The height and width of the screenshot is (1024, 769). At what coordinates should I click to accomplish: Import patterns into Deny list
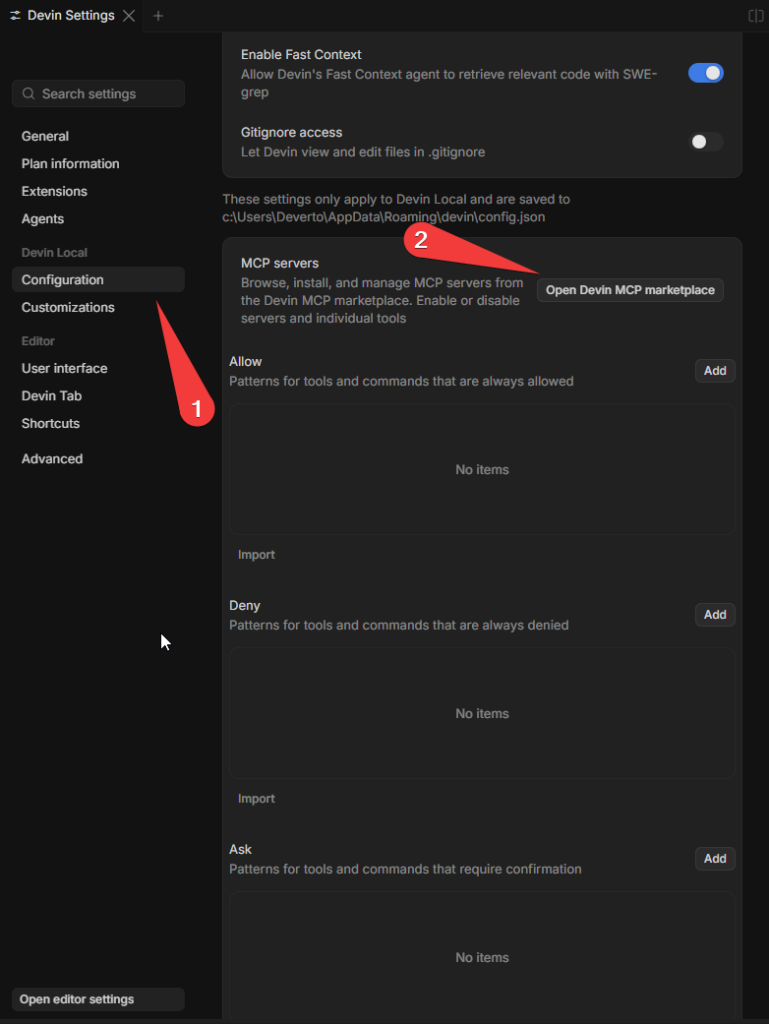pos(257,798)
